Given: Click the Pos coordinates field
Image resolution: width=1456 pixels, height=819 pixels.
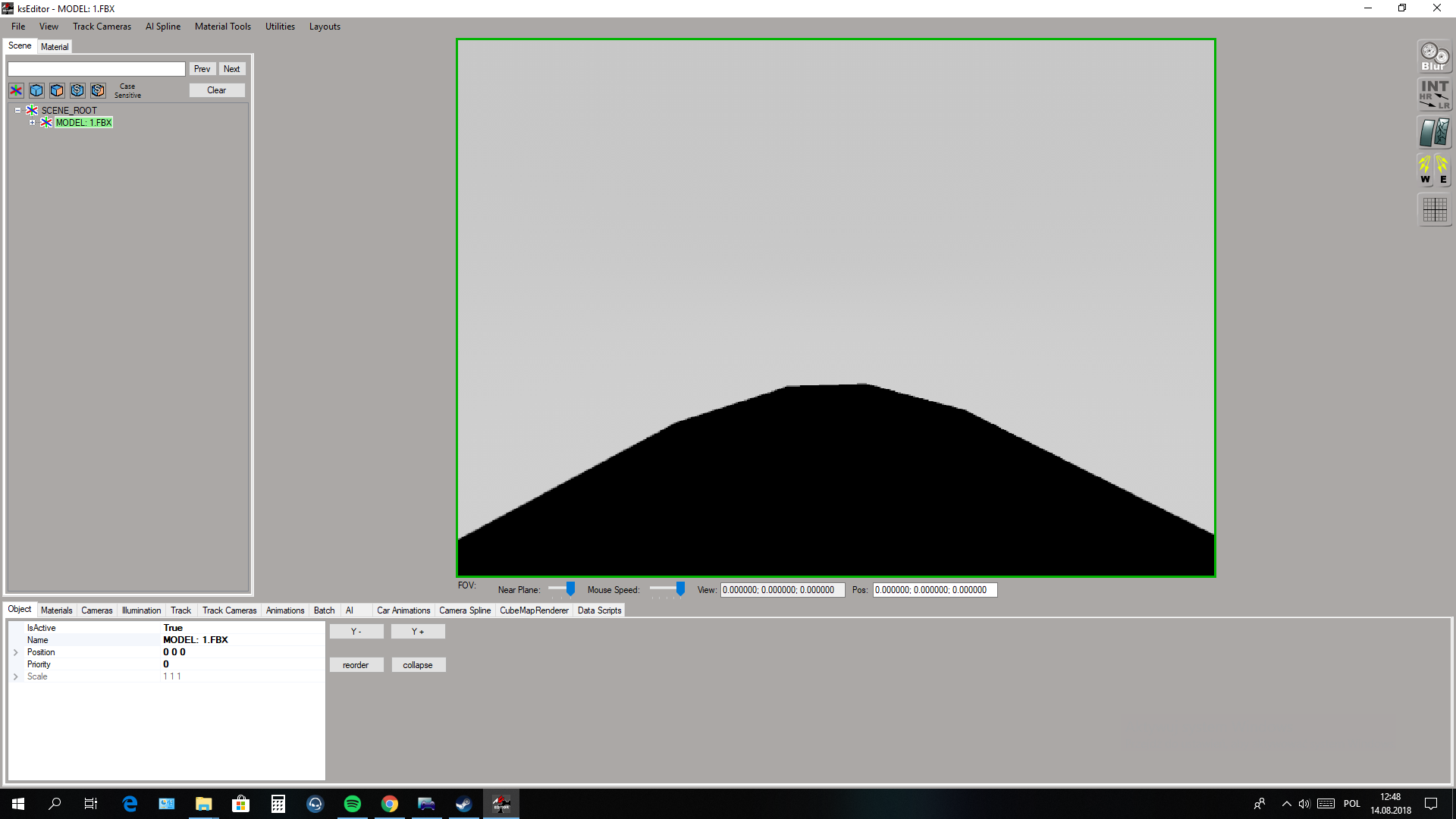Looking at the screenshot, I should (935, 590).
